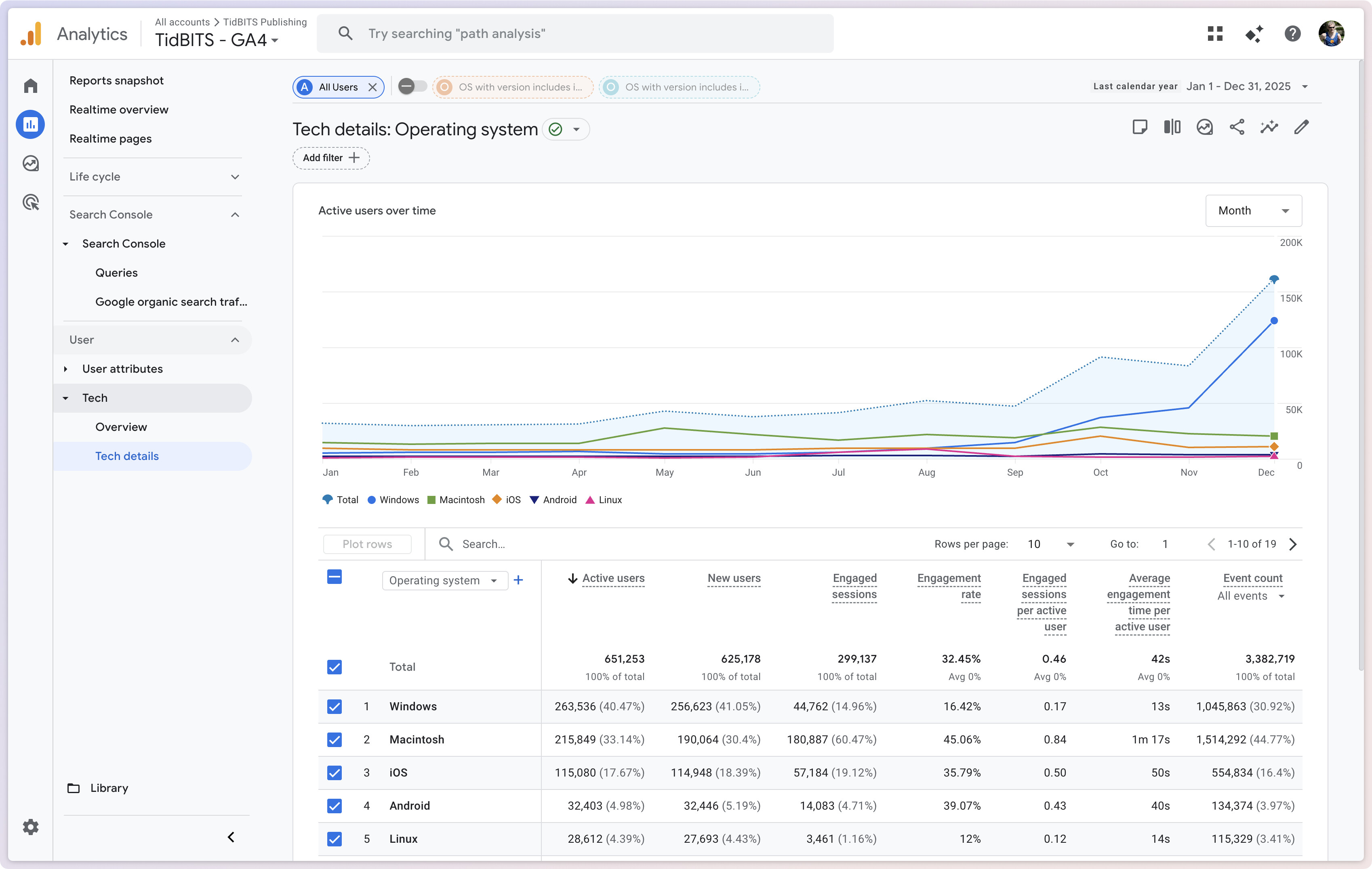Click the table Search field

[x=483, y=544]
